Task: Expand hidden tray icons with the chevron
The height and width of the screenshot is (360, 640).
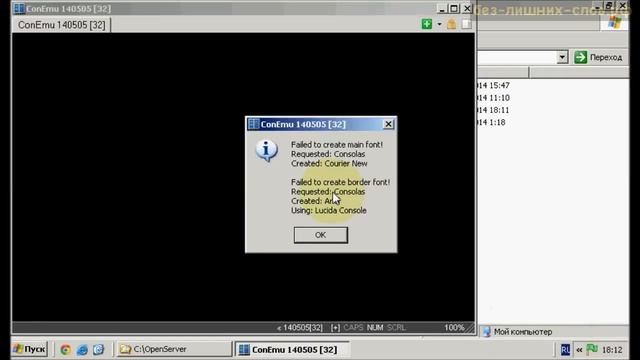Action: point(579,350)
